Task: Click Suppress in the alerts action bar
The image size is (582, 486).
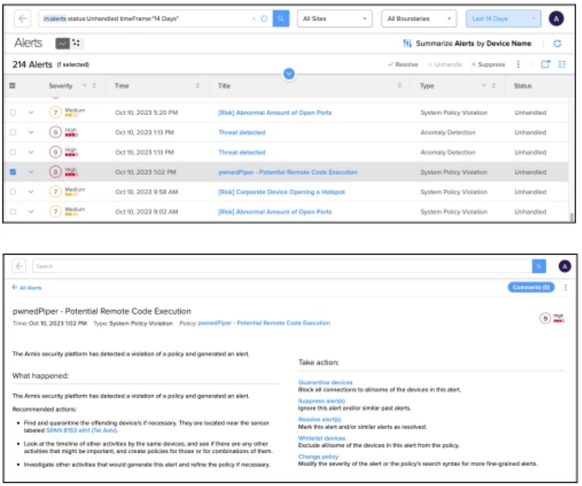Action: coord(488,65)
